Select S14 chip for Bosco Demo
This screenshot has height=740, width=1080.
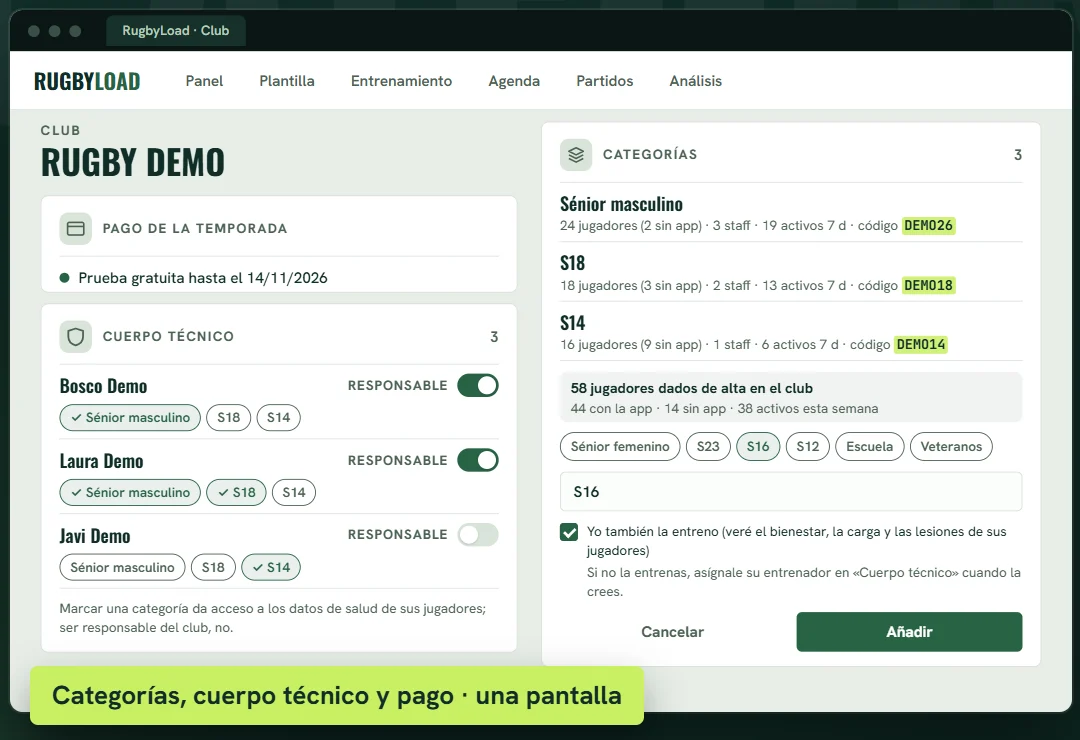point(279,418)
